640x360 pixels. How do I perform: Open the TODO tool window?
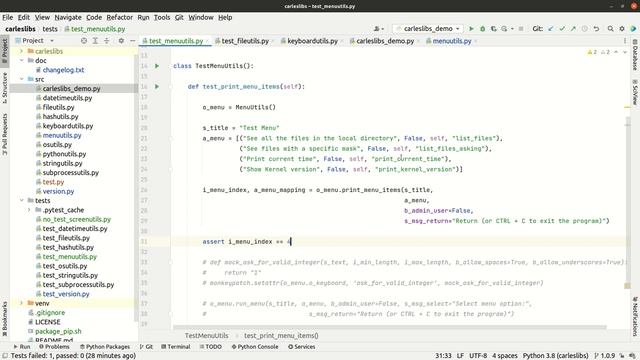(x=211, y=347)
